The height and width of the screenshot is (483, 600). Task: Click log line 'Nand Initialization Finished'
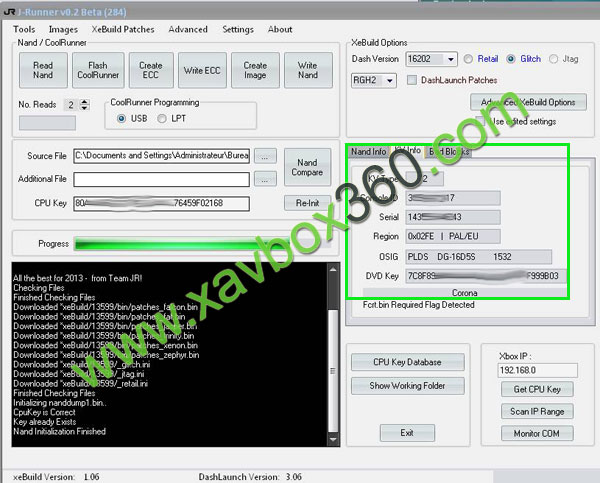[59, 431]
